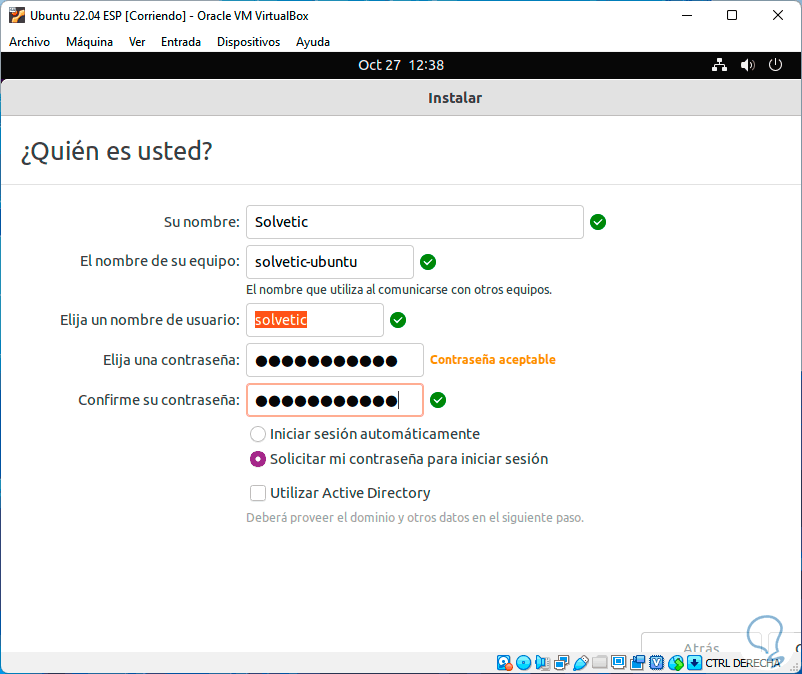
Task: Click the Oct 27 12:38 clock
Action: [x=401, y=65]
